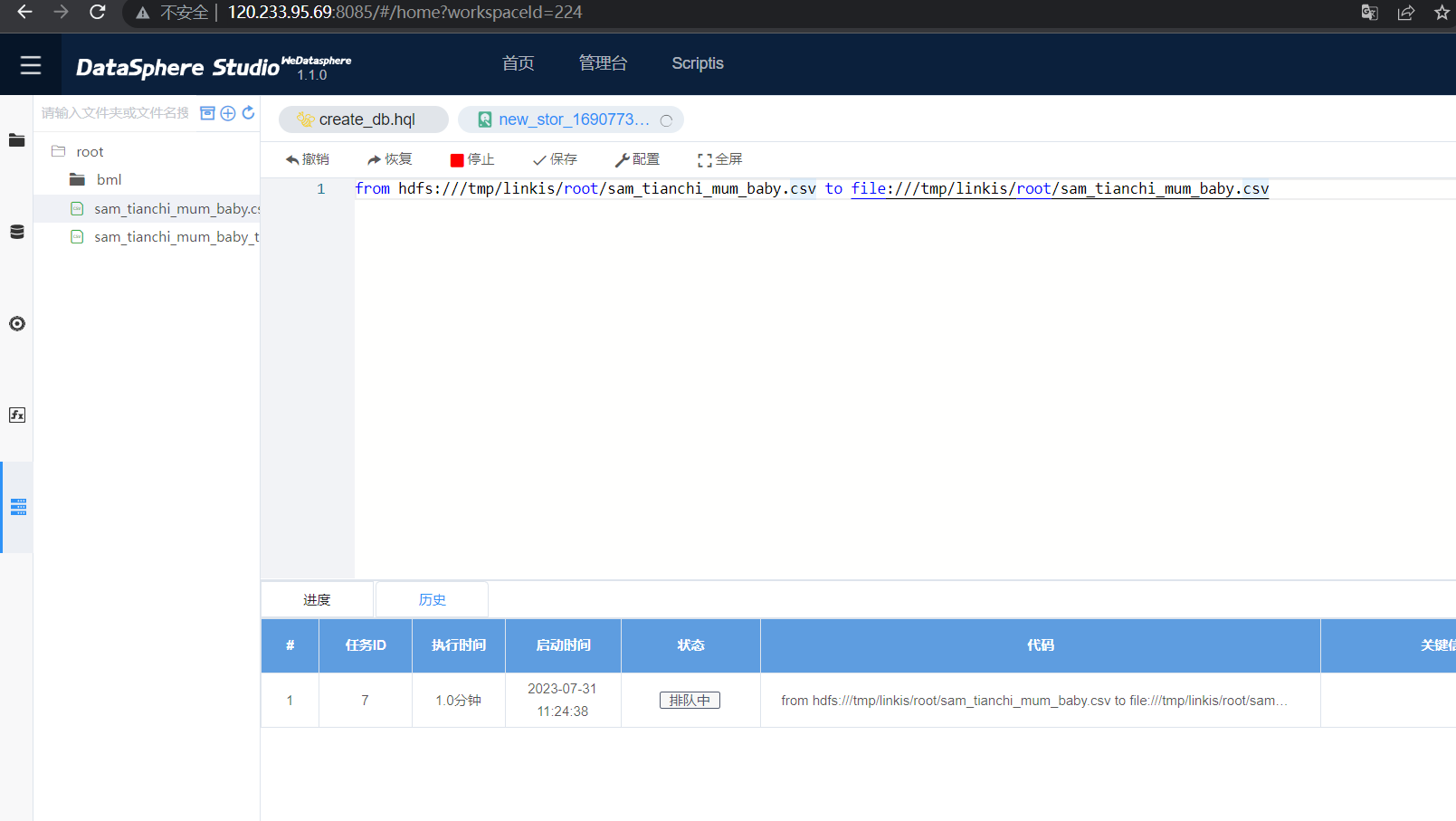Viewport: 1456px width, 821px height.
Task: Click the 执行时间 column header
Action: (459, 645)
